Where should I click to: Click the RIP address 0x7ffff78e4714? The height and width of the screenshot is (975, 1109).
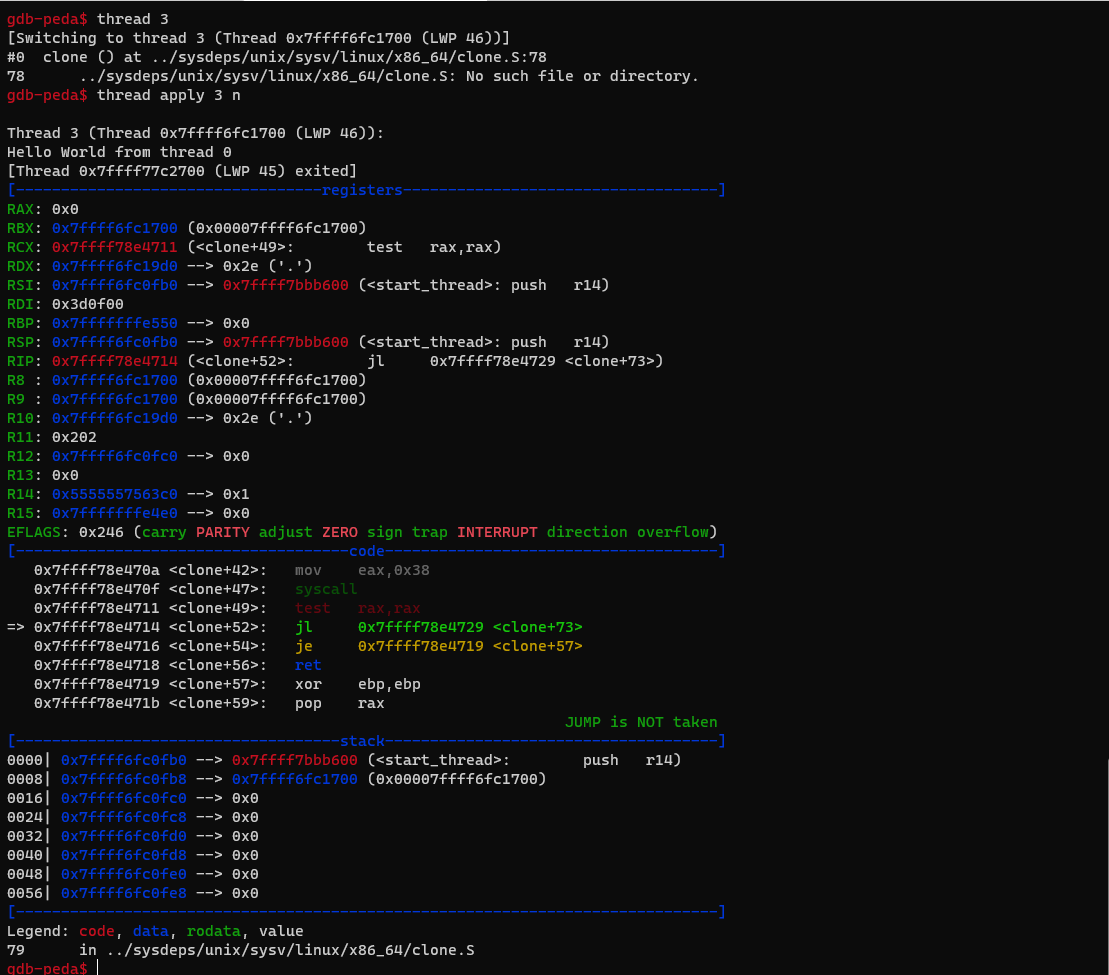click(x=115, y=361)
